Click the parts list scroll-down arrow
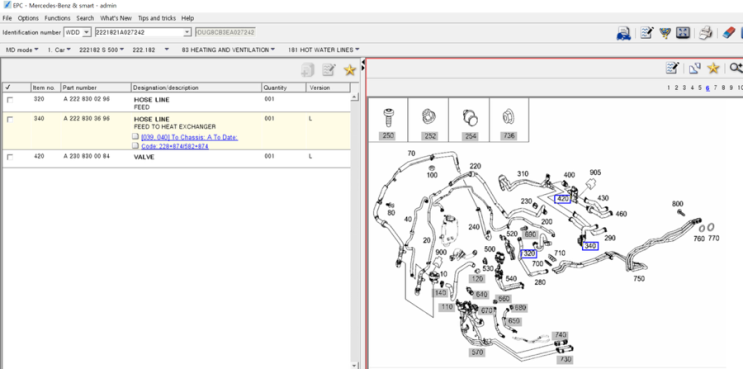The width and height of the screenshot is (743, 369). [354, 365]
